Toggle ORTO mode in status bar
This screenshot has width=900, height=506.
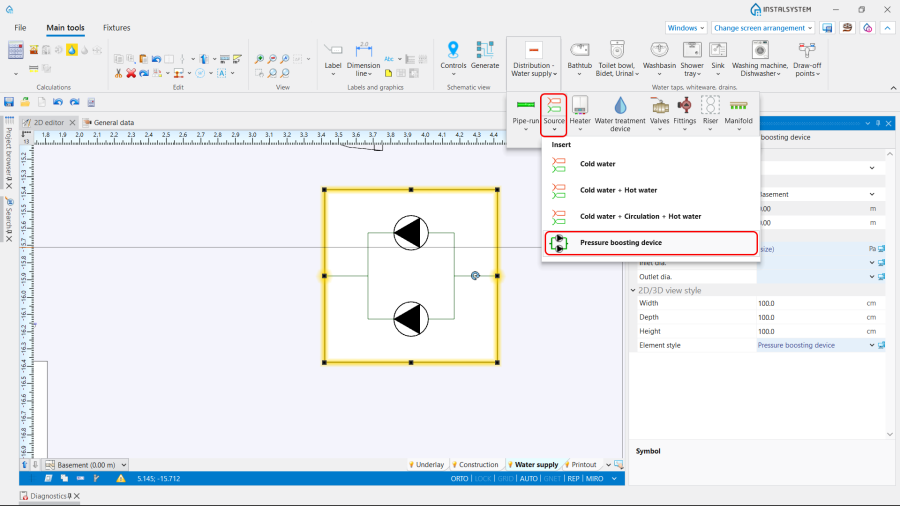[460, 479]
